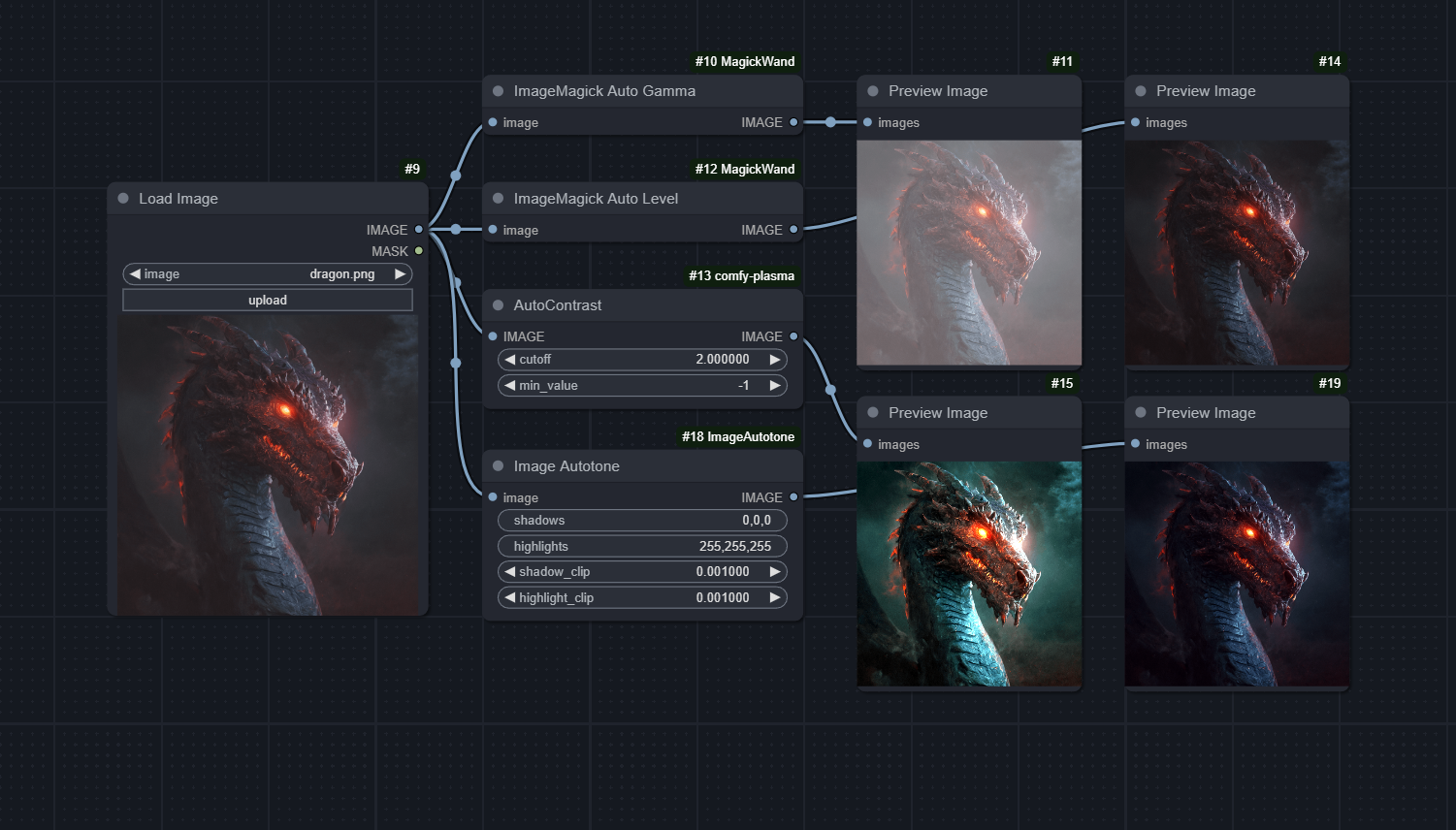1456x830 pixels.
Task: Select the AutoContrast title text
Action: (558, 305)
